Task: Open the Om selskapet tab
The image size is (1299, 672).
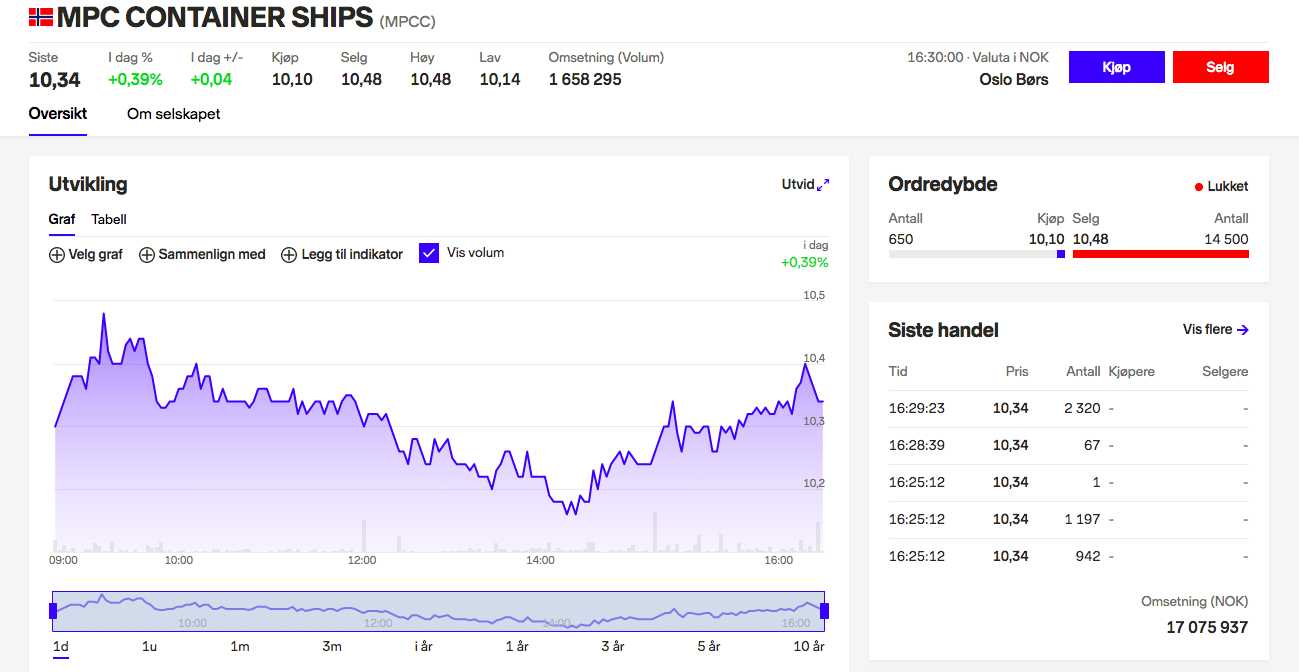Action: (x=173, y=114)
